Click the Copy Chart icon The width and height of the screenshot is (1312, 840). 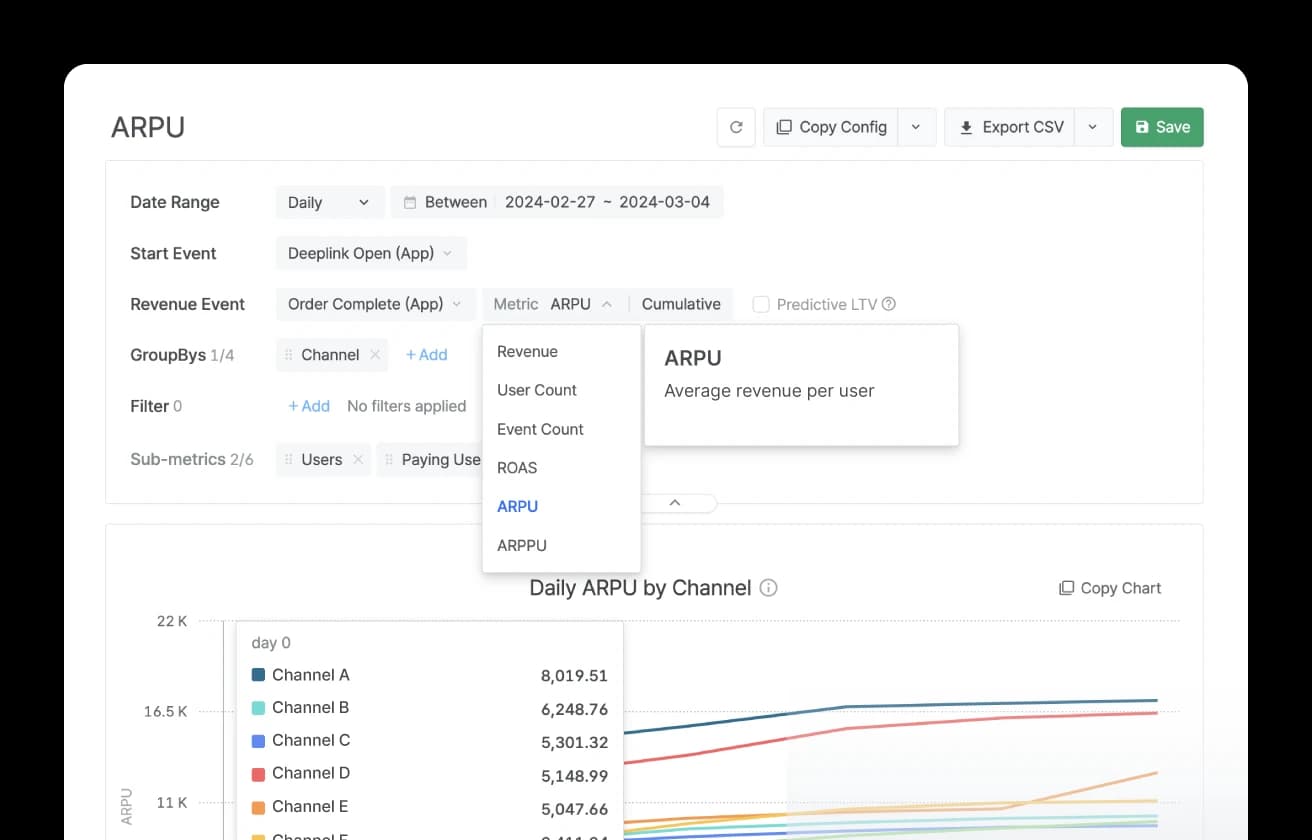click(1067, 588)
